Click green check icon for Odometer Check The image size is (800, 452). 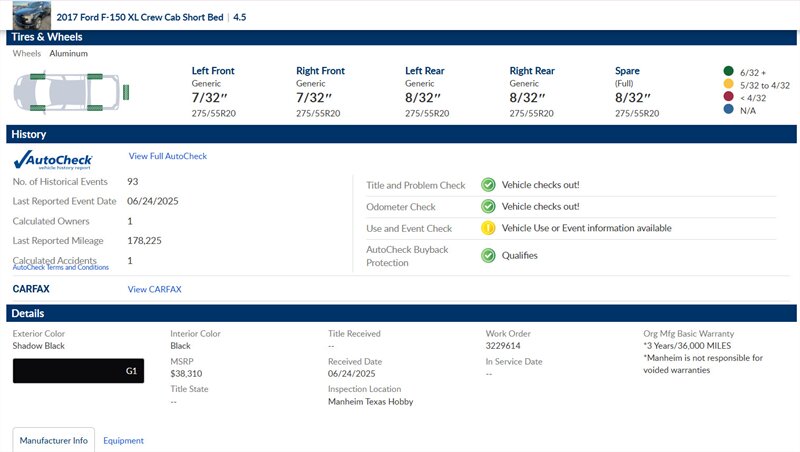pyautogui.click(x=488, y=206)
